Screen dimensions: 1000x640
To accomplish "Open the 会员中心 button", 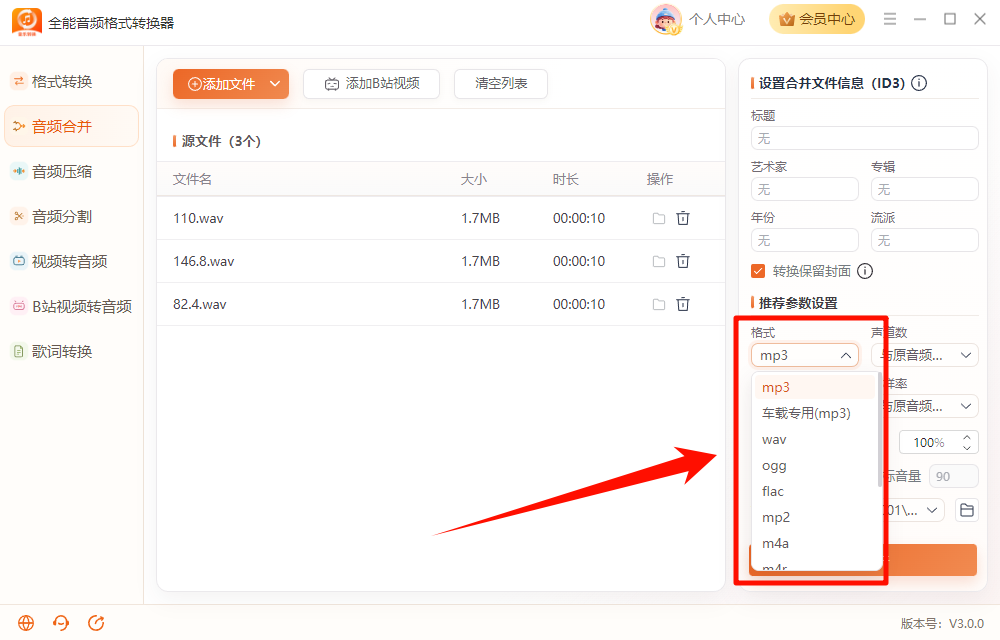I will click(x=817, y=19).
